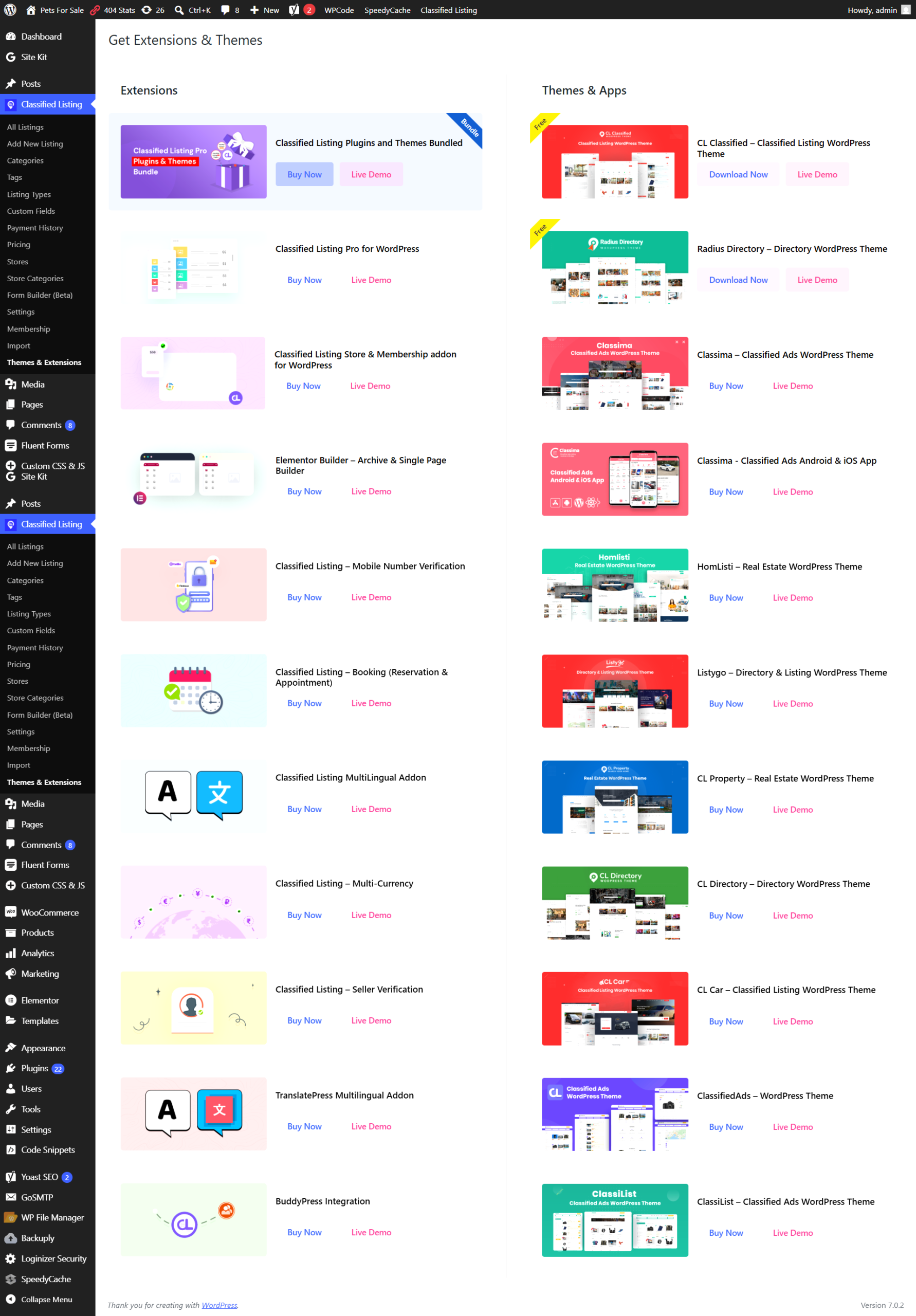The width and height of the screenshot is (916, 1316).
Task: Open Live Demo for Radius Directory theme
Action: (817, 280)
